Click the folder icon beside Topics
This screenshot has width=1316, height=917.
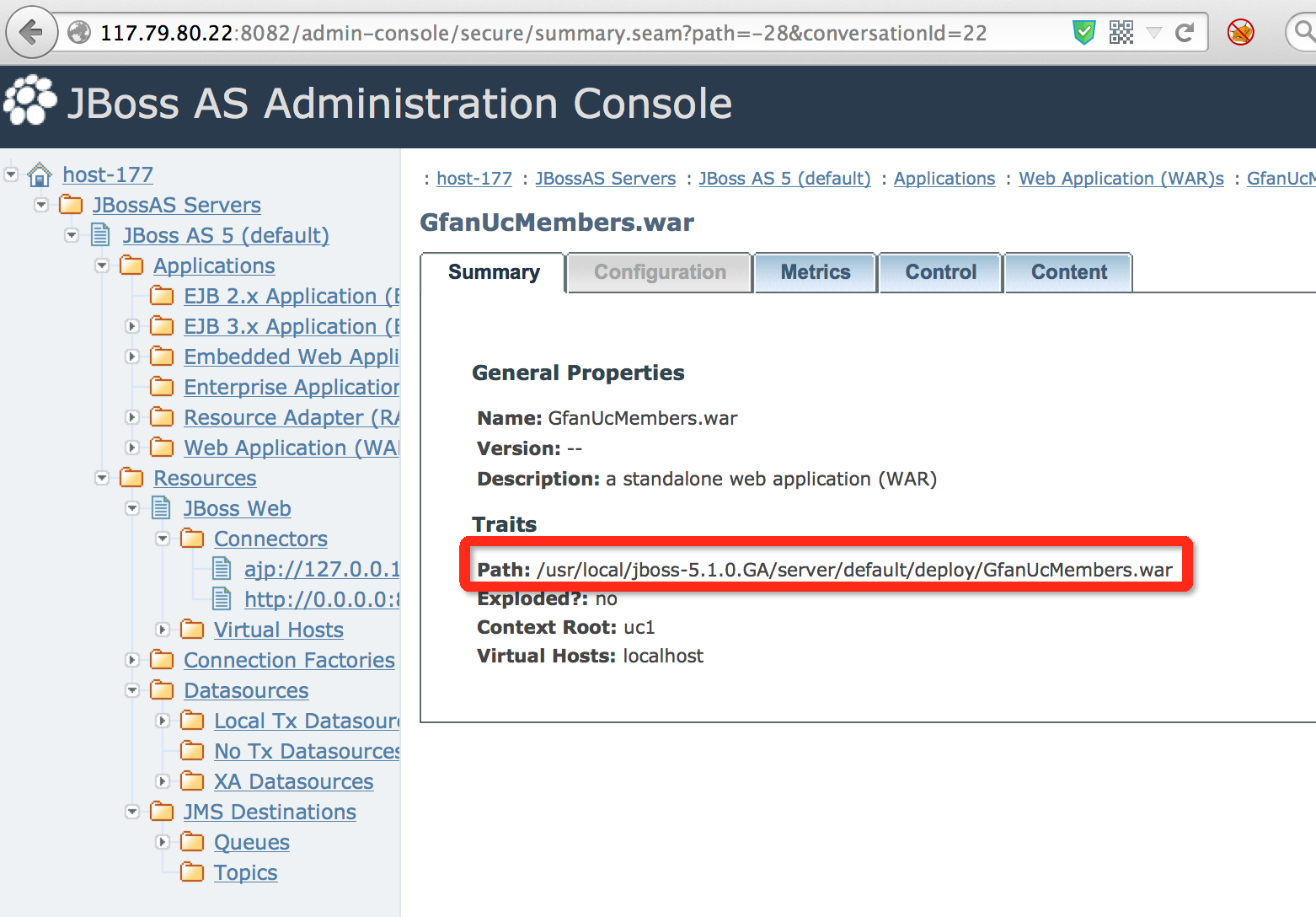(192, 872)
